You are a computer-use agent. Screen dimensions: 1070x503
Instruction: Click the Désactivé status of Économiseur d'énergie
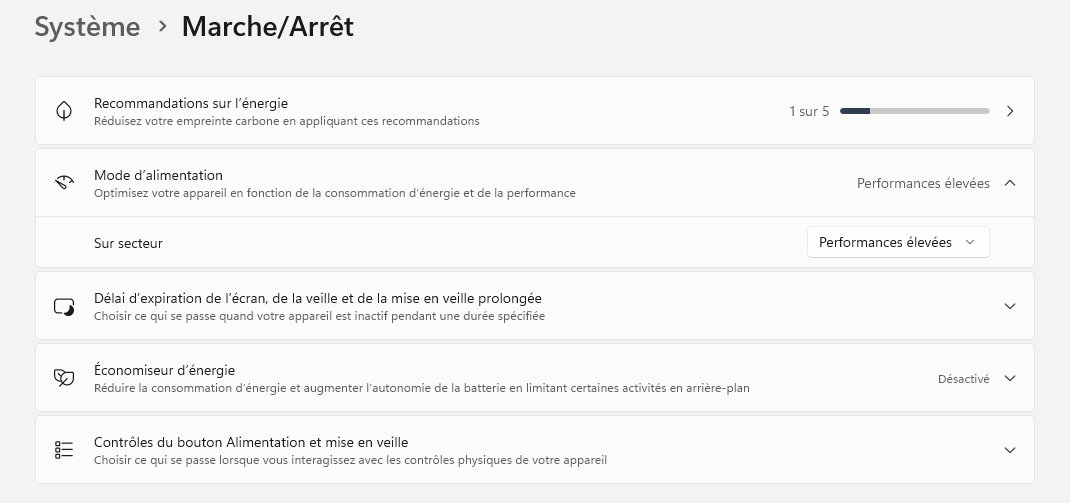click(963, 379)
